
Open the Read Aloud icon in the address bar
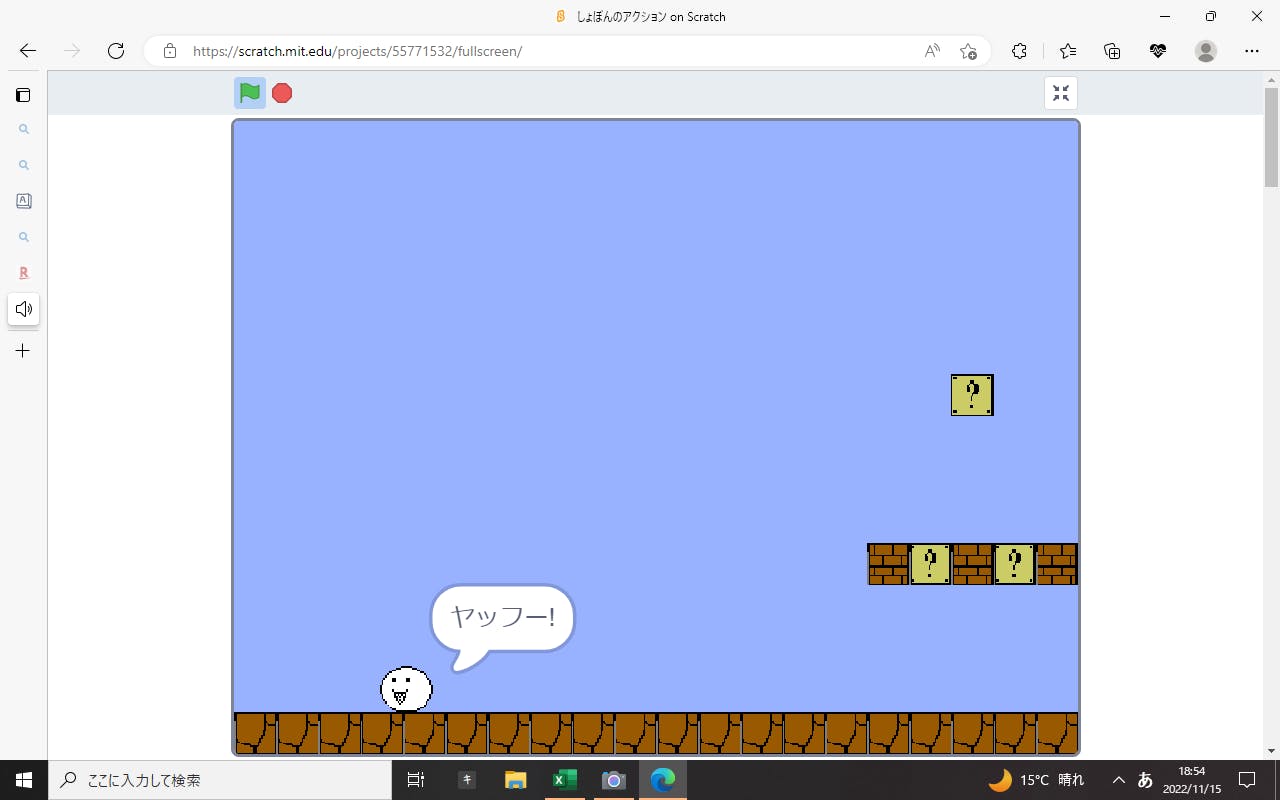pos(932,51)
